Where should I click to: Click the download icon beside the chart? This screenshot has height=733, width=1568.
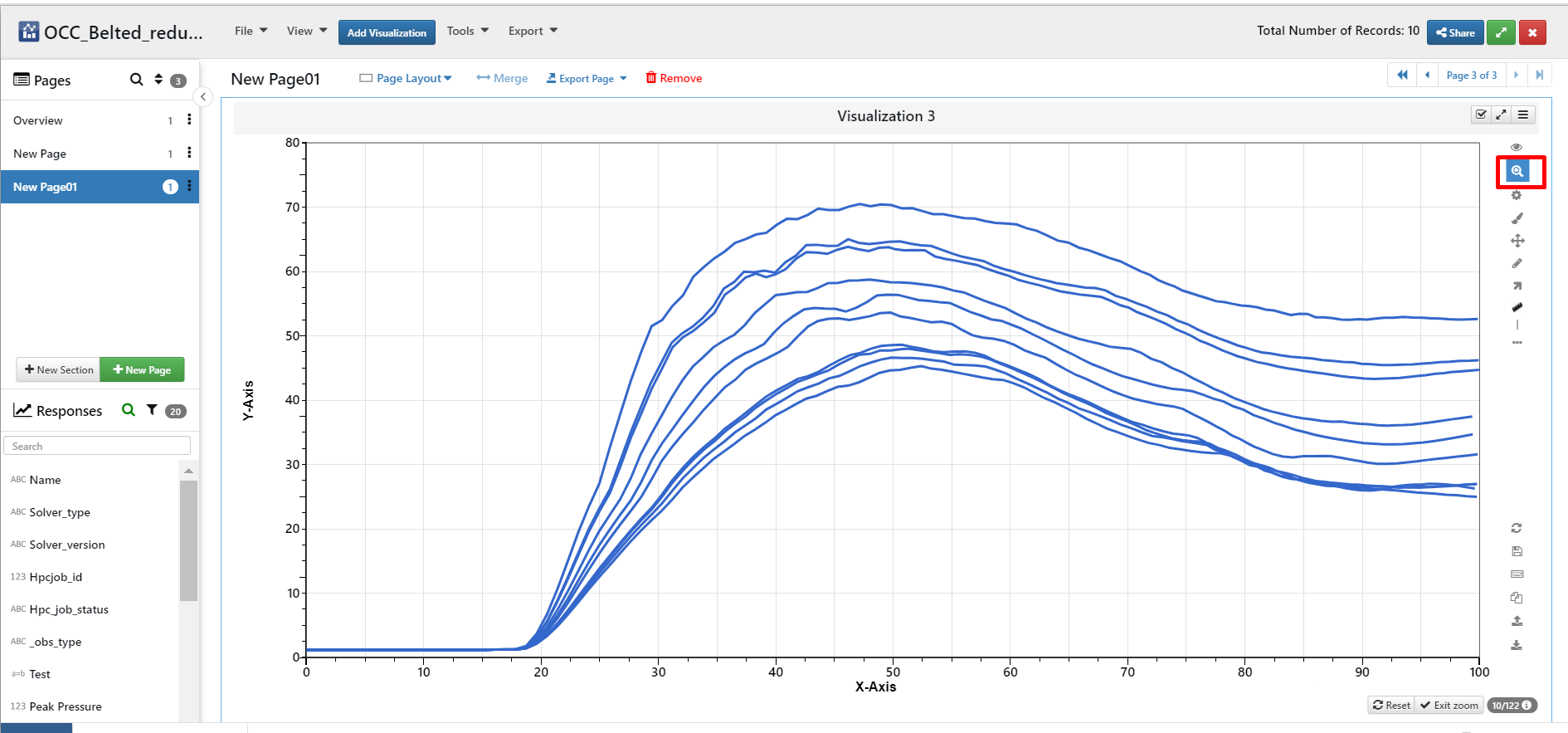tap(1517, 645)
